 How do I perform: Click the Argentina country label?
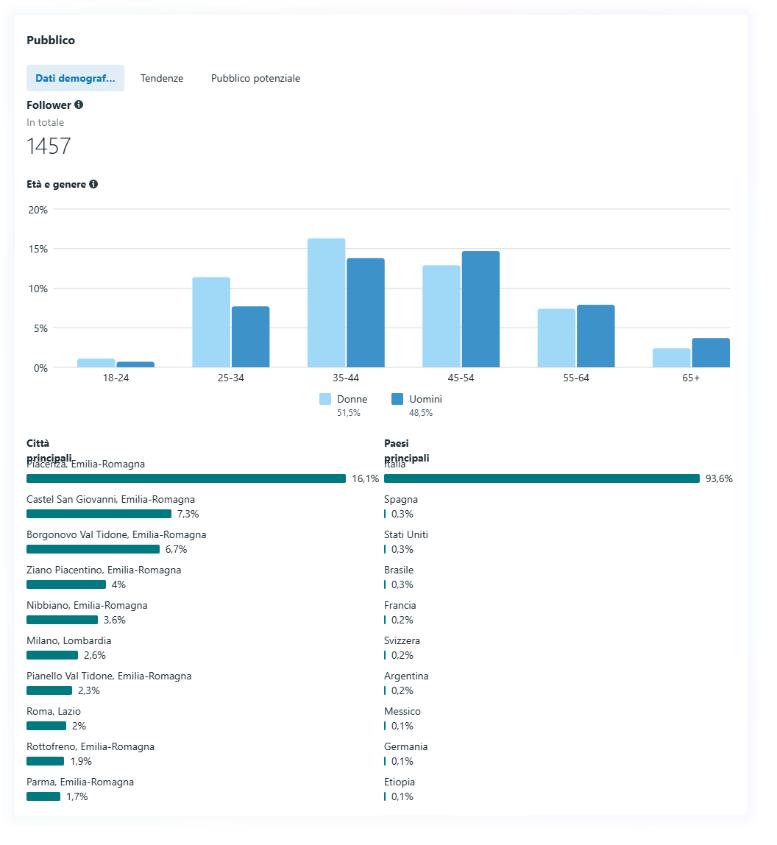tap(406, 676)
